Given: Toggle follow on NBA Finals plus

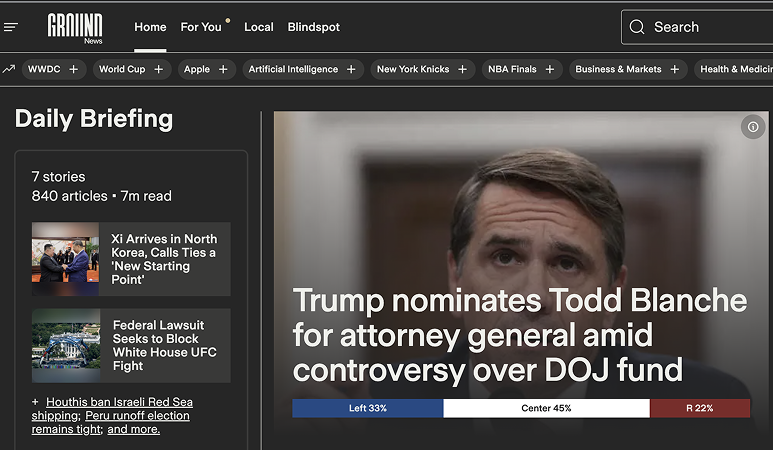Looking at the screenshot, I should pos(550,69).
